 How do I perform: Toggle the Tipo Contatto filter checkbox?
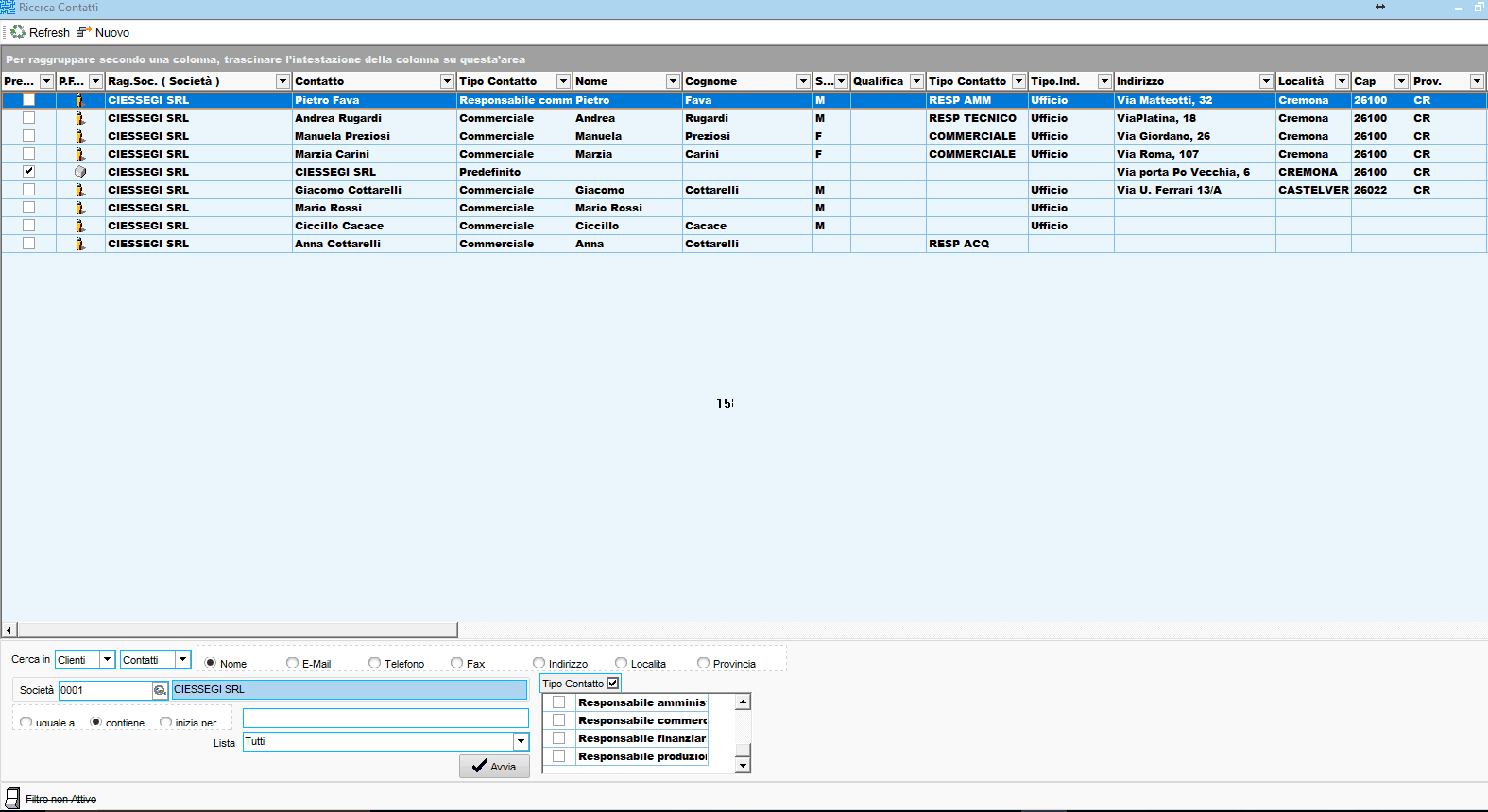click(613, 684)
